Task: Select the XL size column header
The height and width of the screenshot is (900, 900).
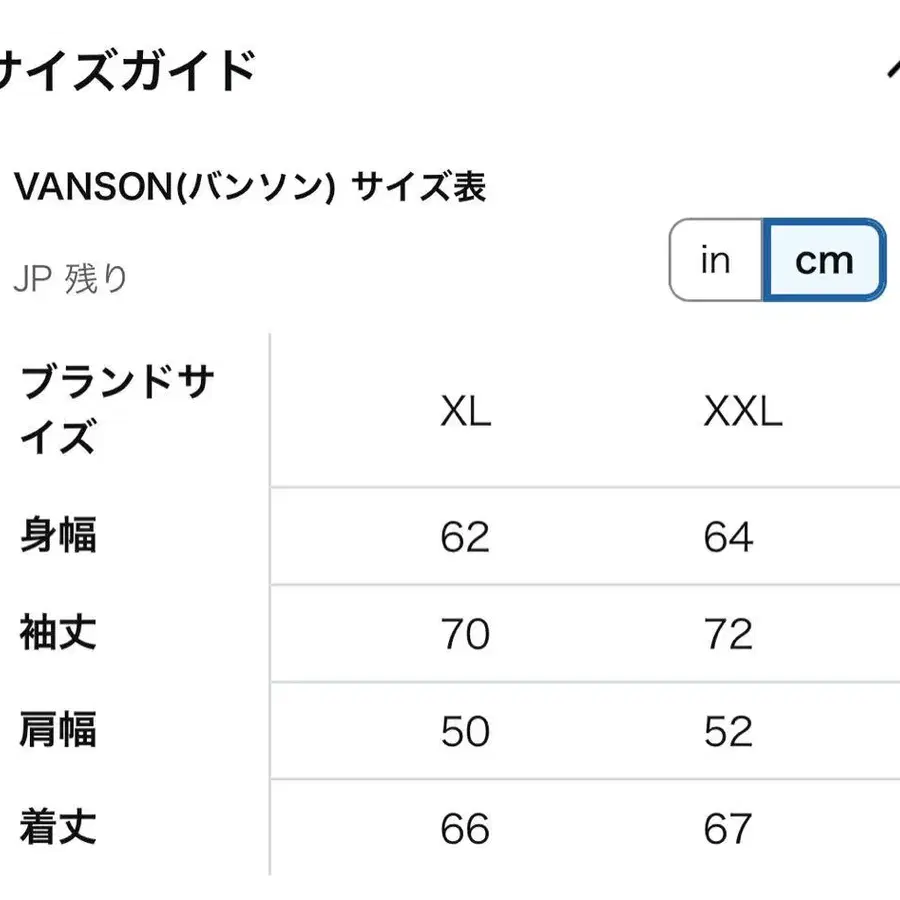Action: click(465, 412)
